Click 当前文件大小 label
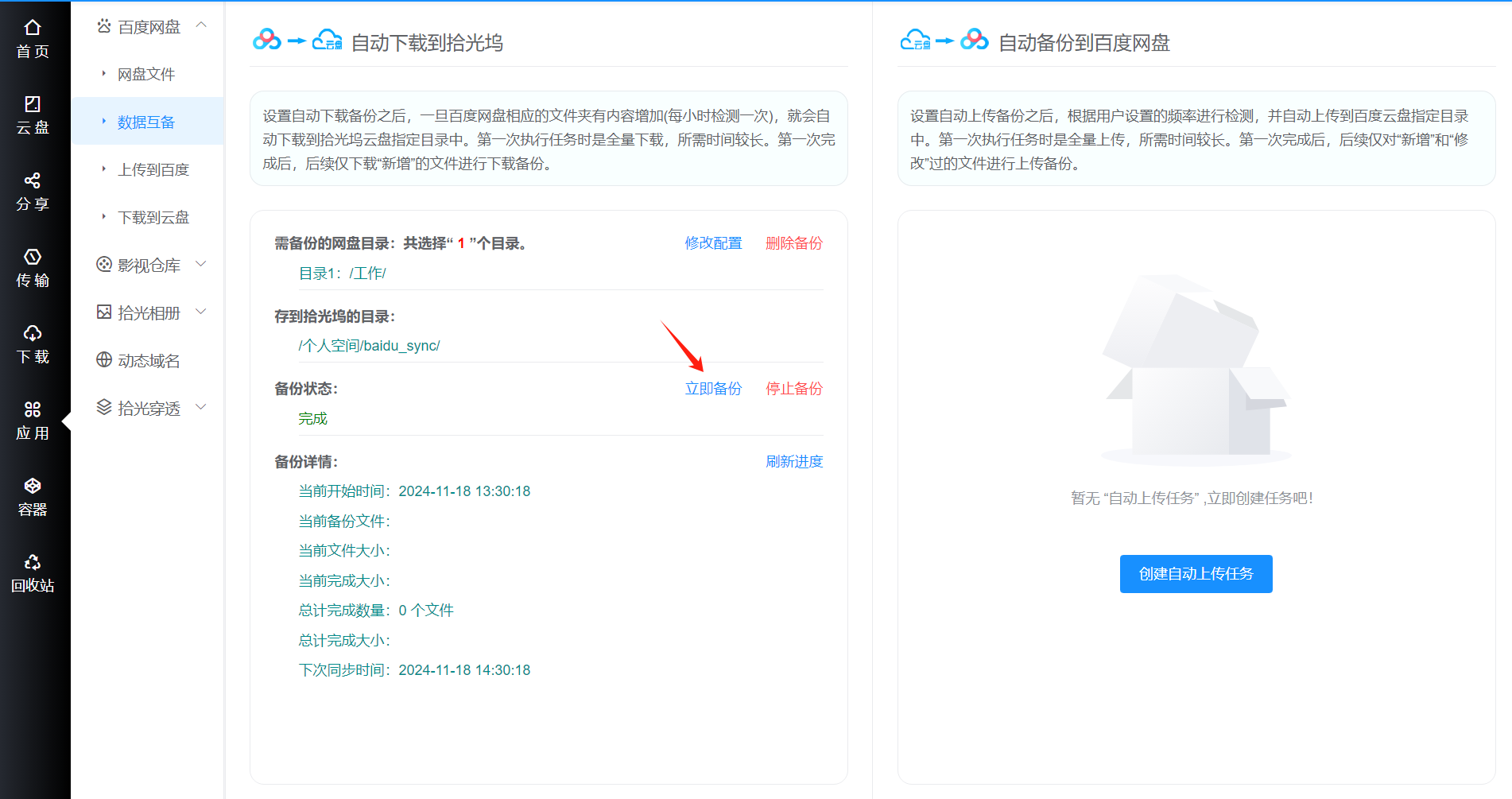Image resolution: width=1512 pixels, height=799 pixels. (344, 551)
